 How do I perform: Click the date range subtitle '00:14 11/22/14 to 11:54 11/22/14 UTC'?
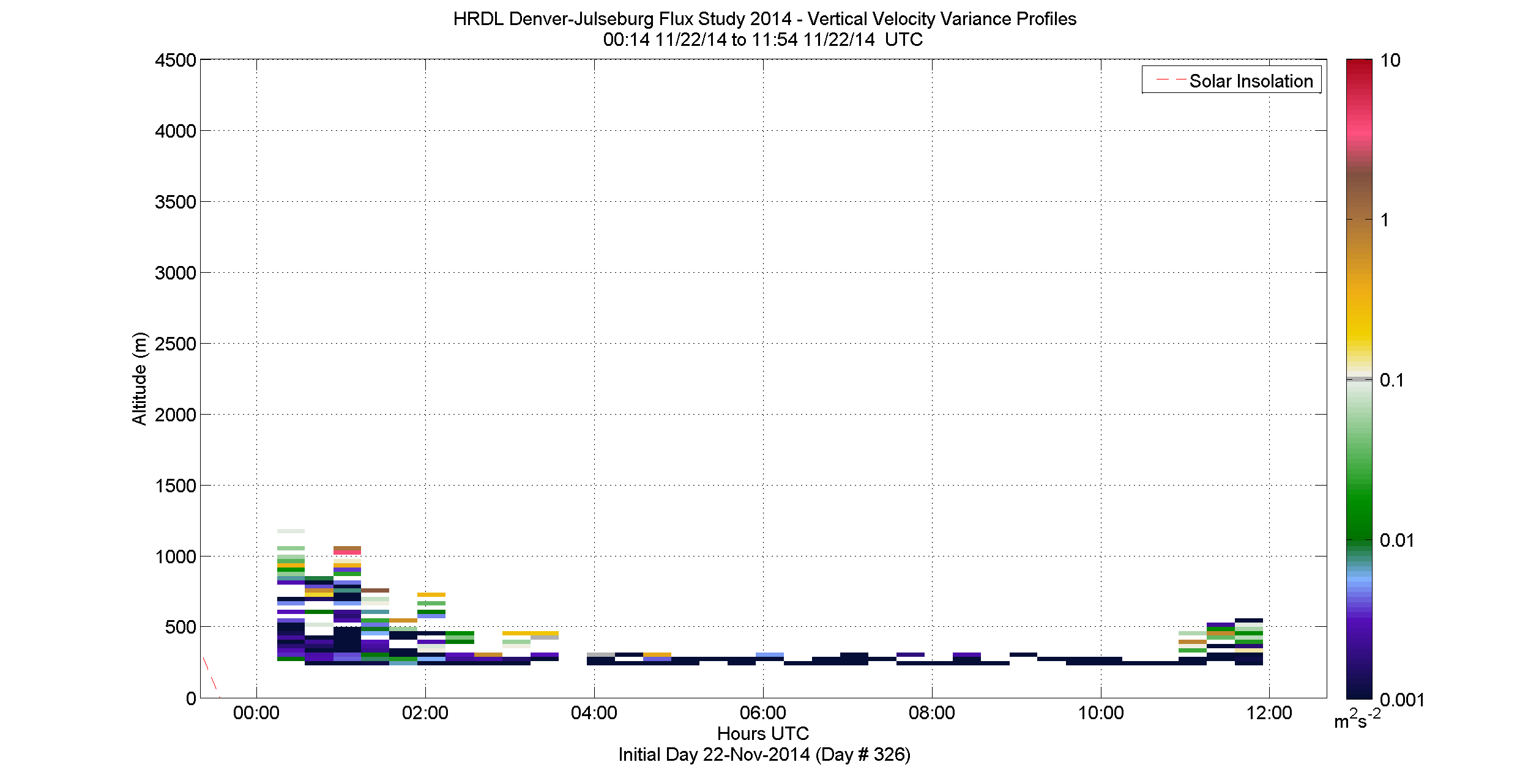point(762,40)
